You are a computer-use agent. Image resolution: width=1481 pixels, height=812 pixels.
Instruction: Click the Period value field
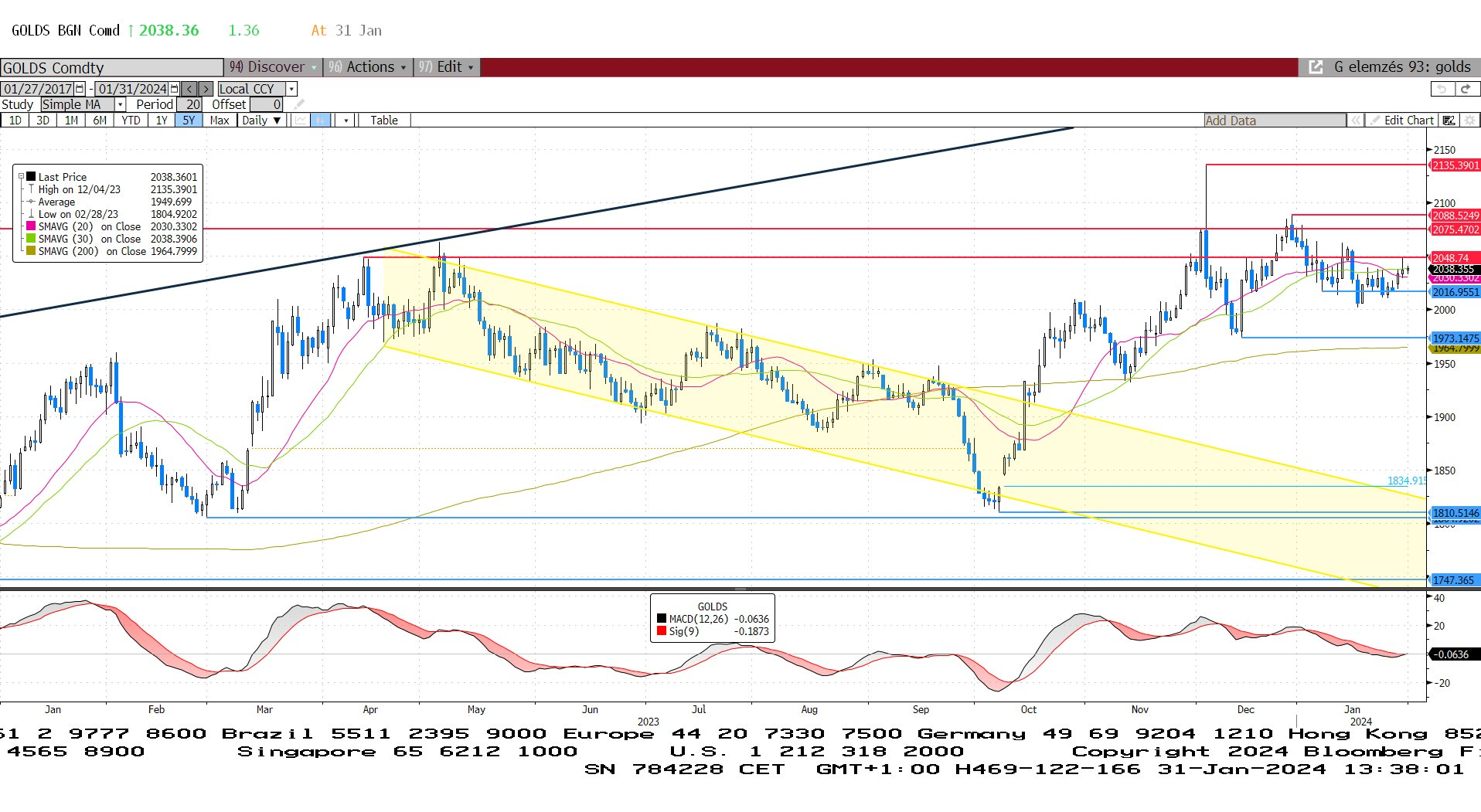tap(190, 104)
